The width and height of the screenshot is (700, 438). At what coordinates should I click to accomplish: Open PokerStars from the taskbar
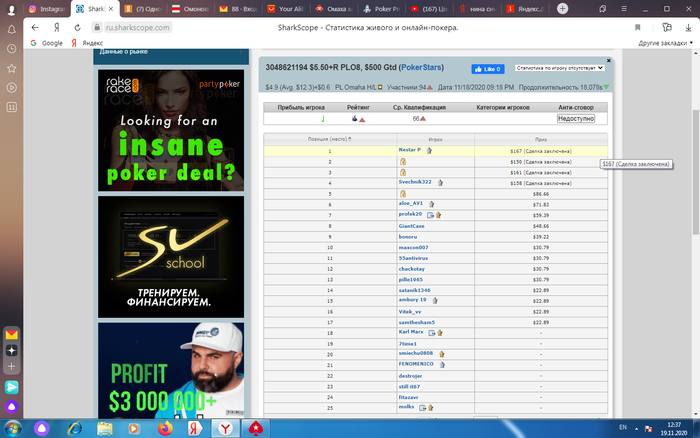[256, 429]
